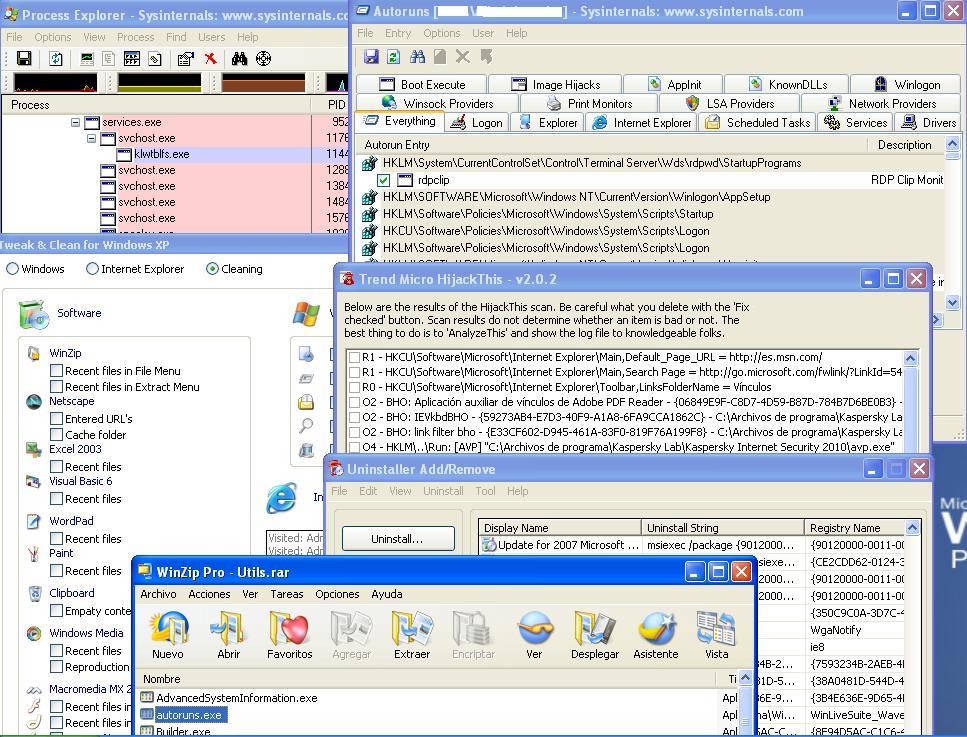Click Uninstaller list scroll up arrow
Screen dimensions: 967x737
pos(913,527)
